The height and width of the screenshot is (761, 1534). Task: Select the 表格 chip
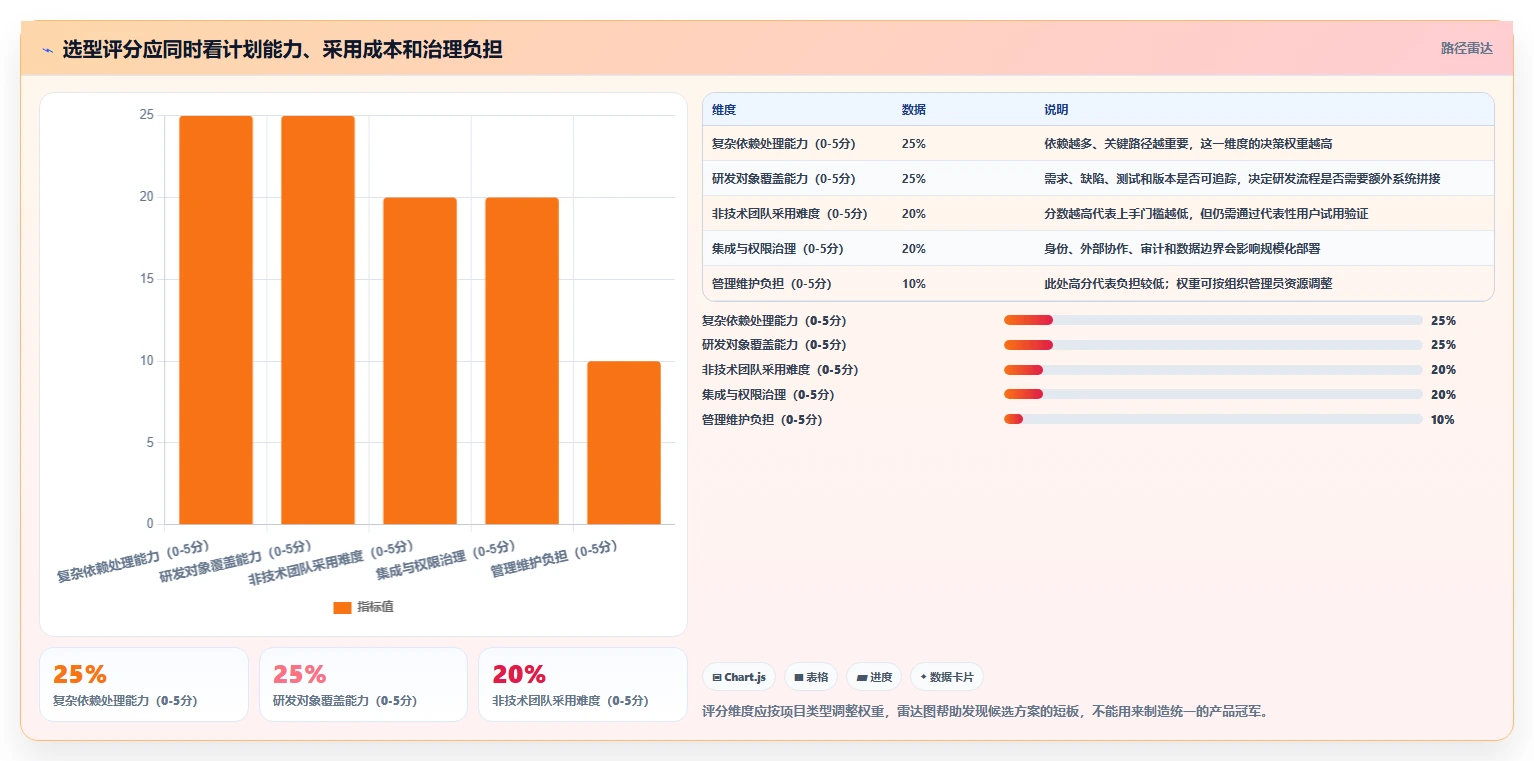point(811,677)
